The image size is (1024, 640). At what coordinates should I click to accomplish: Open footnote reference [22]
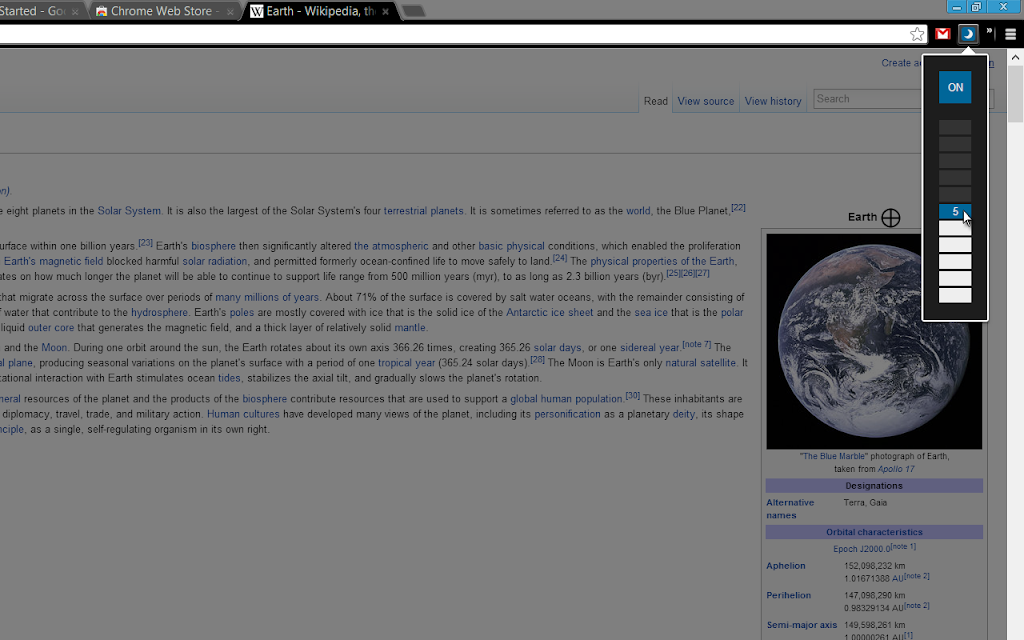click(x=738, y=208)
